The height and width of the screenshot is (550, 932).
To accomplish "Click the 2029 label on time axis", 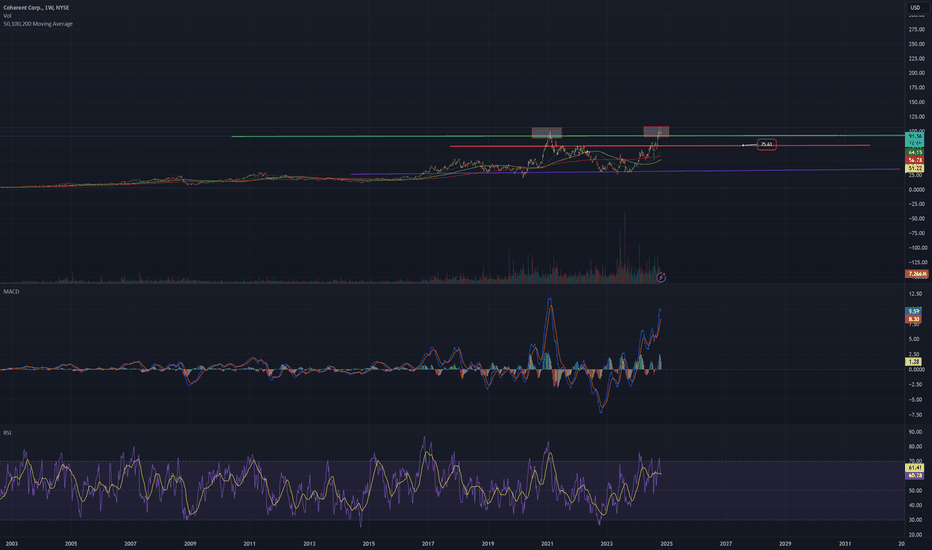I will pos(785,543).
